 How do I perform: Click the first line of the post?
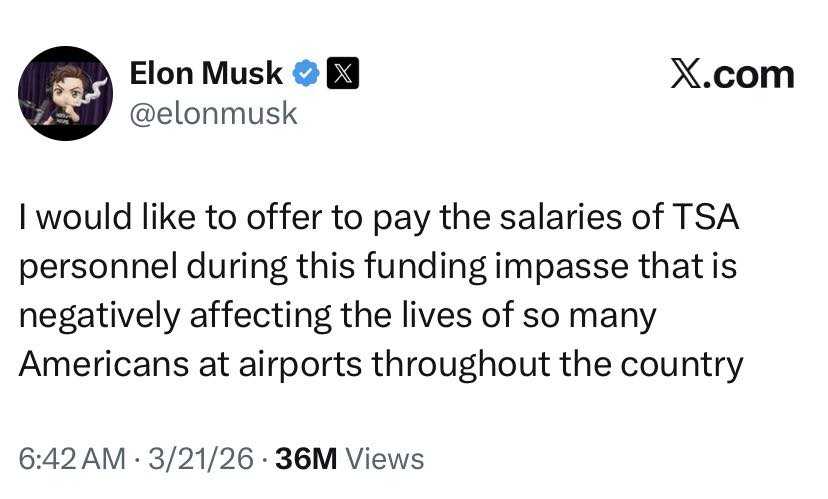click(379, 219)
